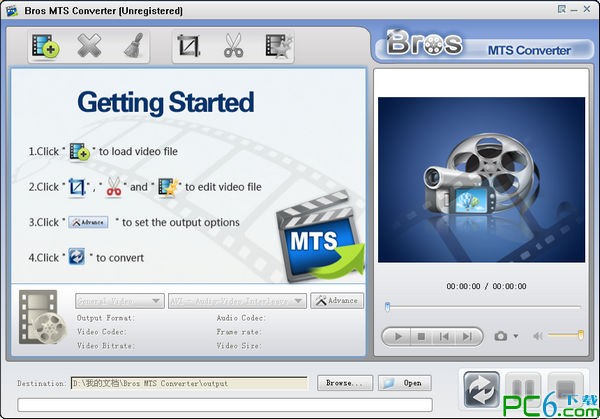
Task: Click the clear list broom icon
Action: pyautogui.click(x=132, y=46)
